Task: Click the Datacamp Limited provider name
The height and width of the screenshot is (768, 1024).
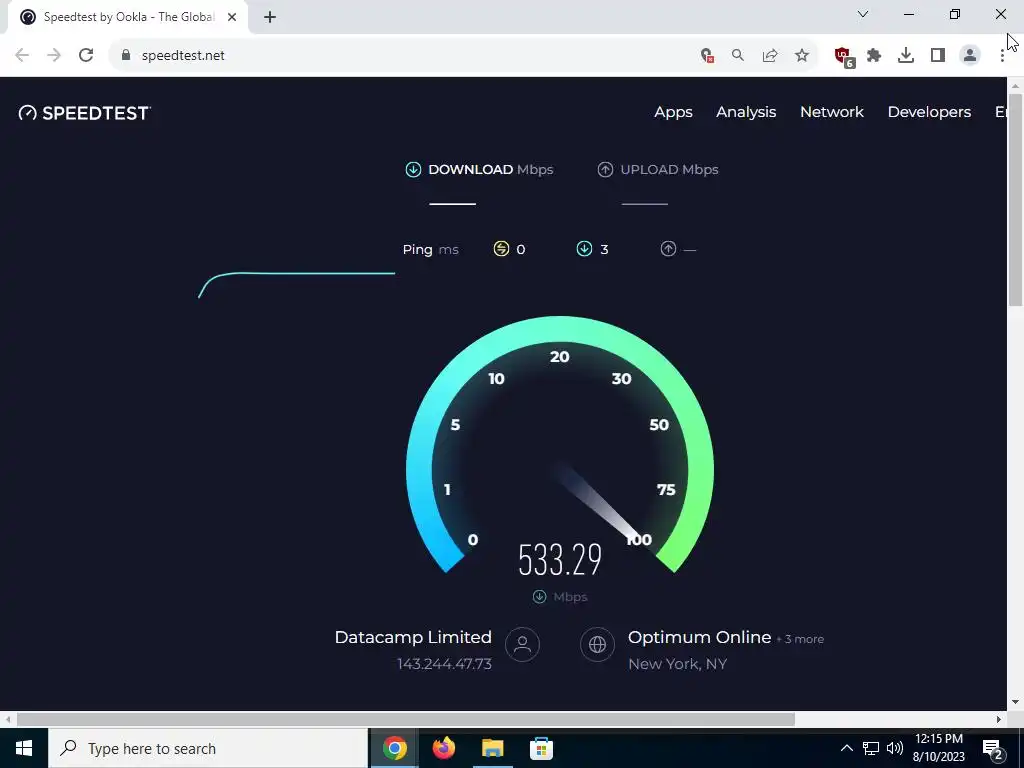Action: coord(413,637)
